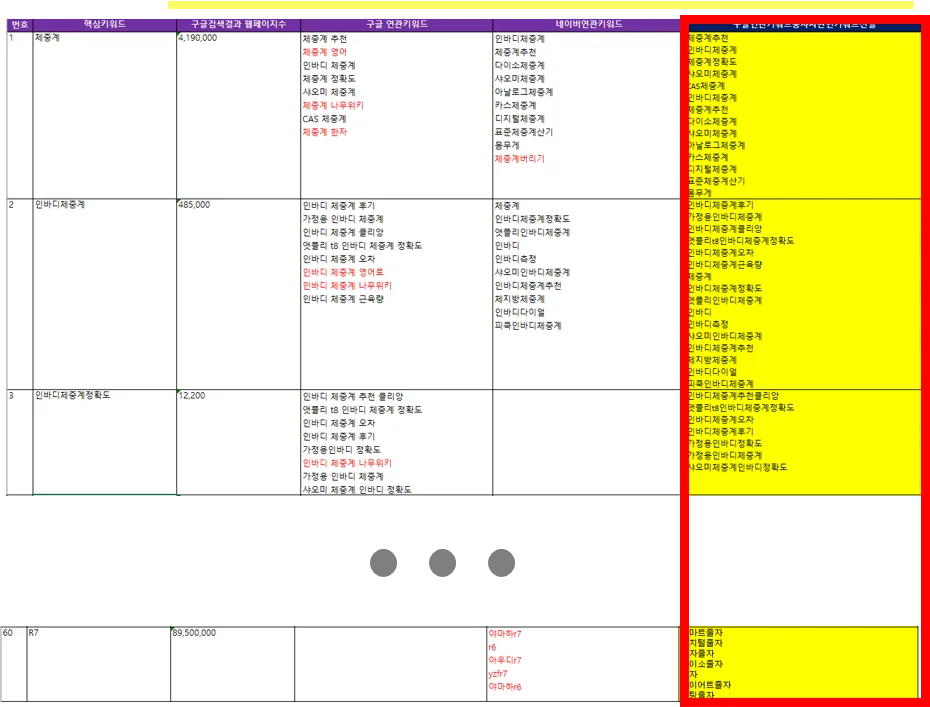
Task: Select the 핵심키워드 header cell
Action: tap(104, 23)
